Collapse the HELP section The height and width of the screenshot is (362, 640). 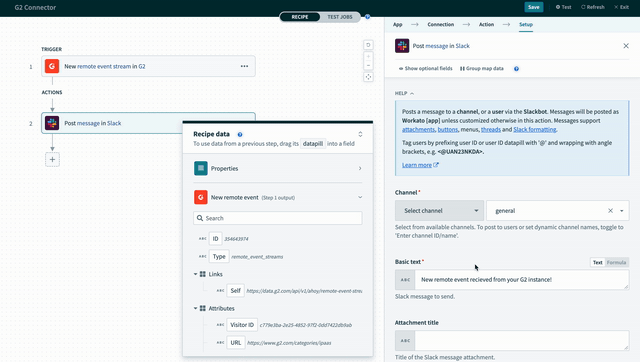click(404, 93)
